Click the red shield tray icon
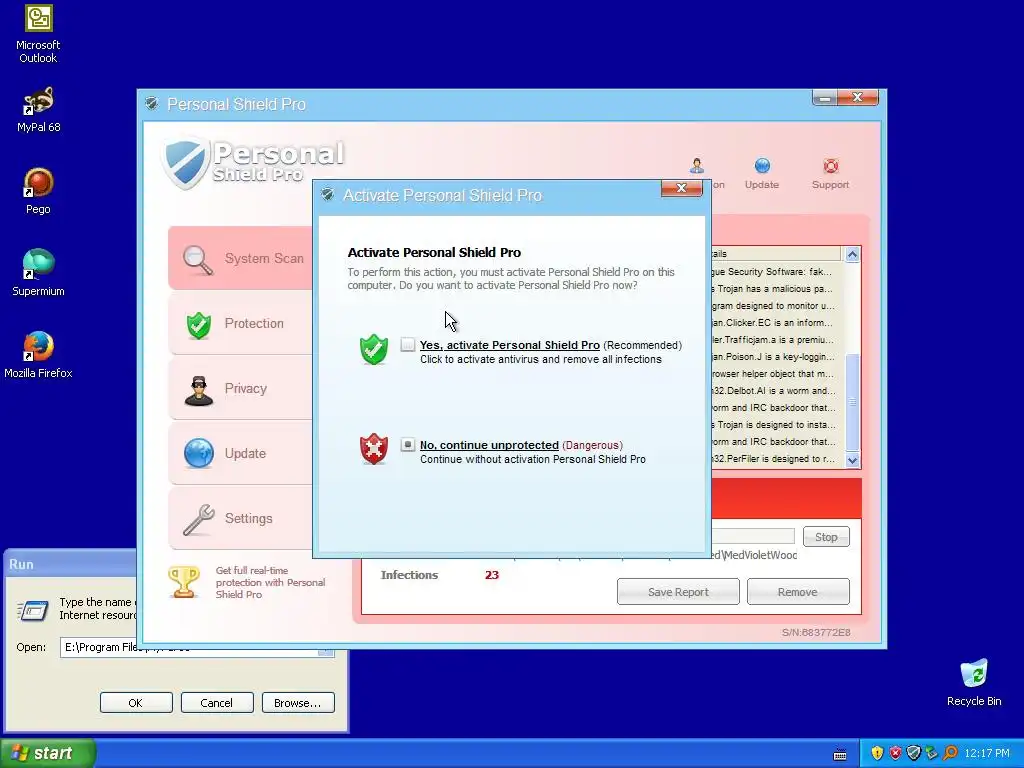The image size is (1024, 768). (895, 753)
